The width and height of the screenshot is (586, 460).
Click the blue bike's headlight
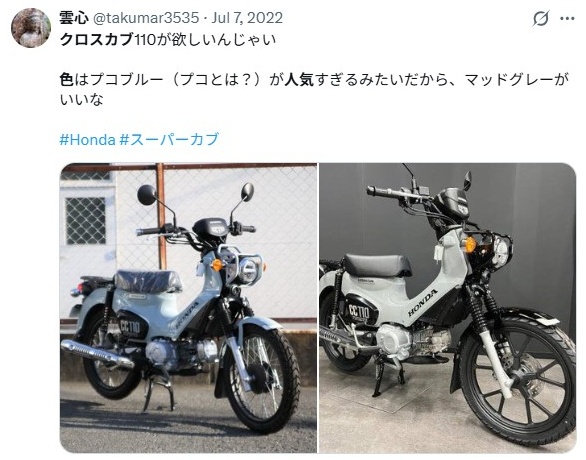pyautogui.click(x=249, y=270)
